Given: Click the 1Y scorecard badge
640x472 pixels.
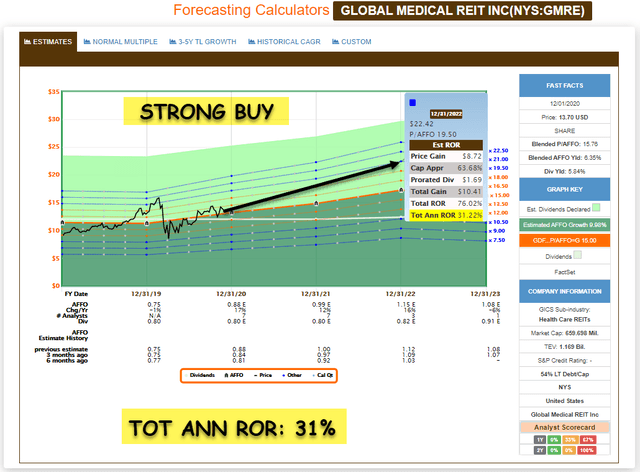Looking at the screenshot, I should pyautogui.click(x=540, y=440).
